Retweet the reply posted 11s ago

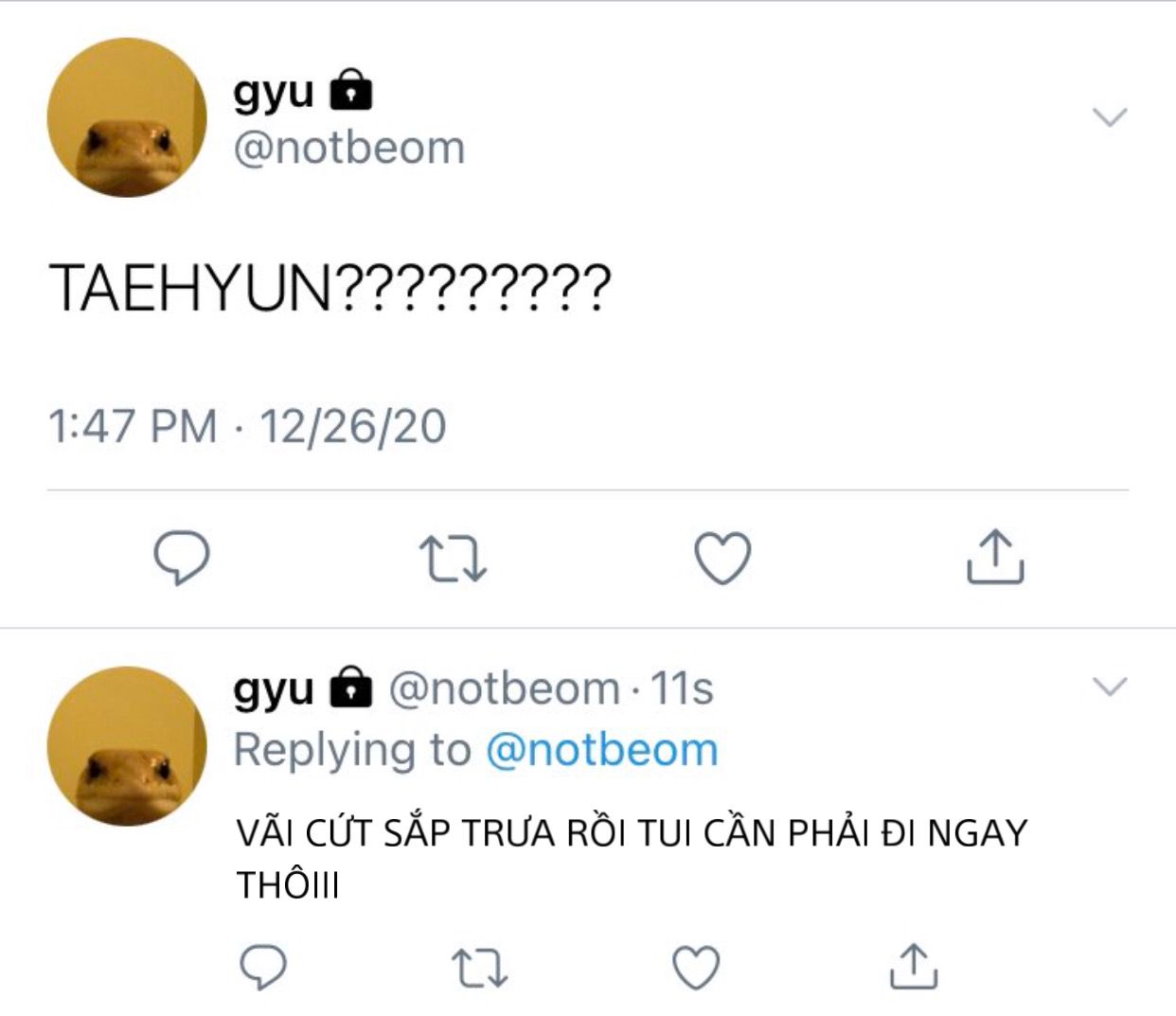pos(479,968)
